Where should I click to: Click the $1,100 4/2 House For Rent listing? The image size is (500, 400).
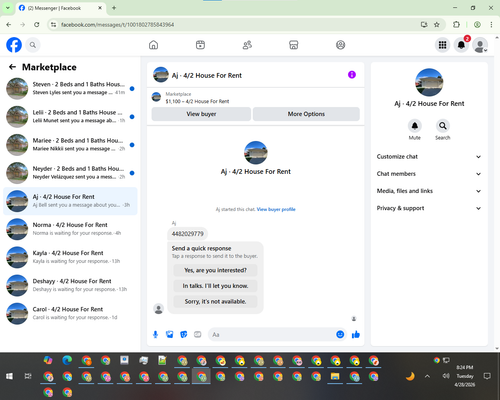coord(197,101)
